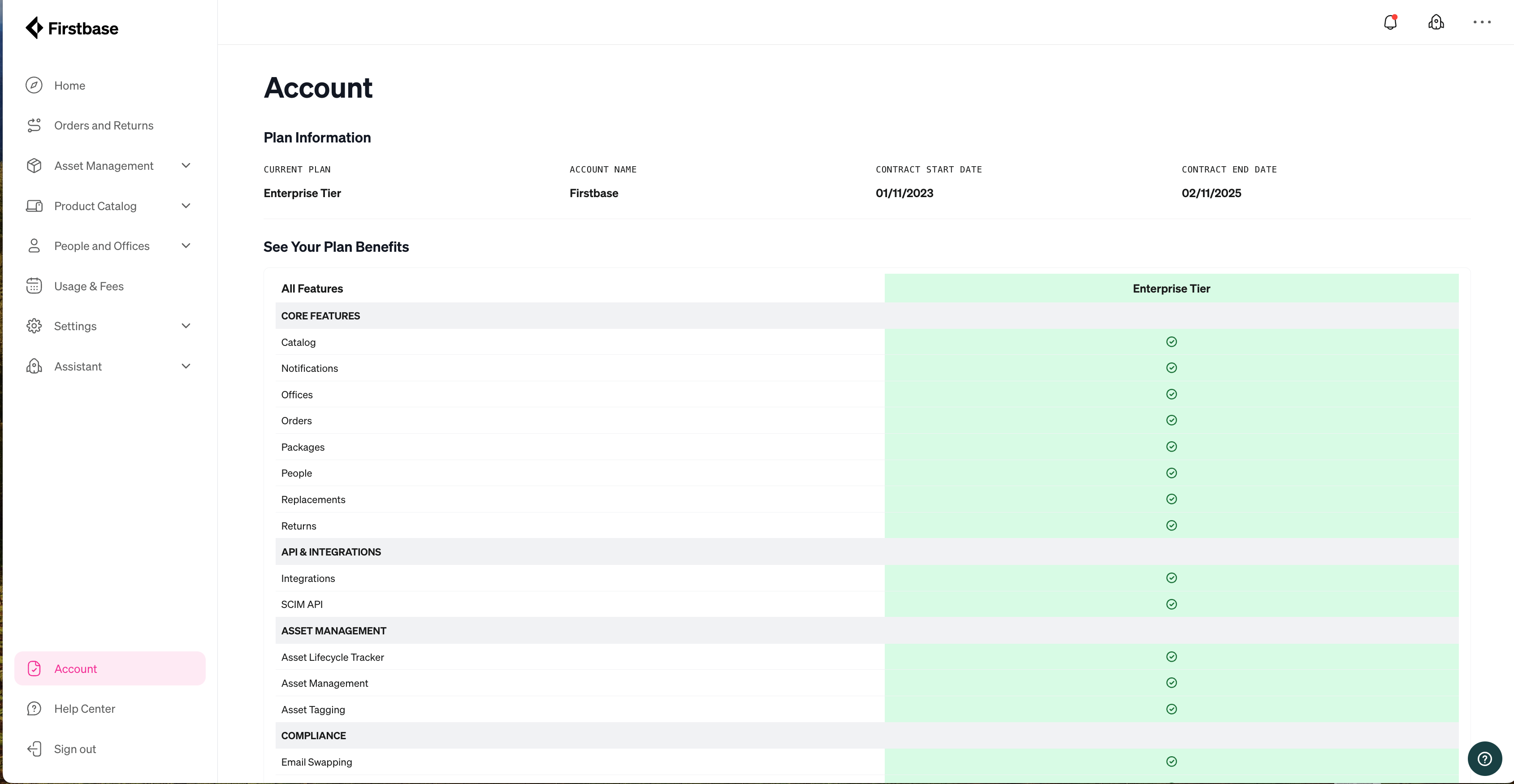Click the Asset Management cube icon
The image size is (1514, 784).
(34, 166)
